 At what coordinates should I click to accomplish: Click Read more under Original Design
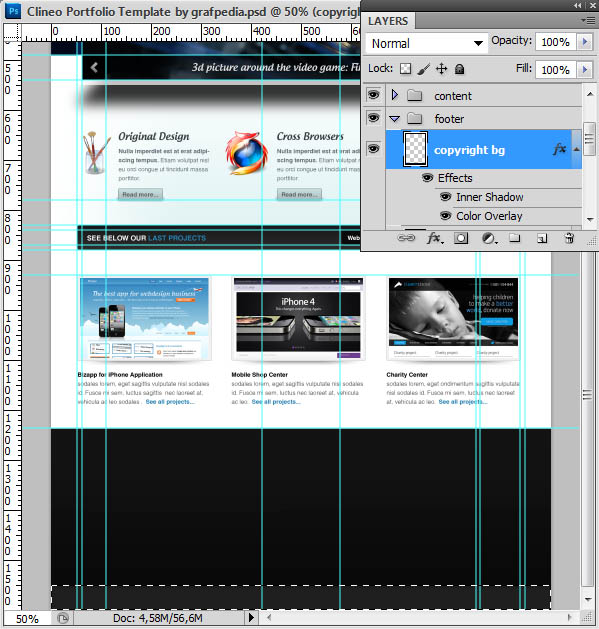point(140,195)
